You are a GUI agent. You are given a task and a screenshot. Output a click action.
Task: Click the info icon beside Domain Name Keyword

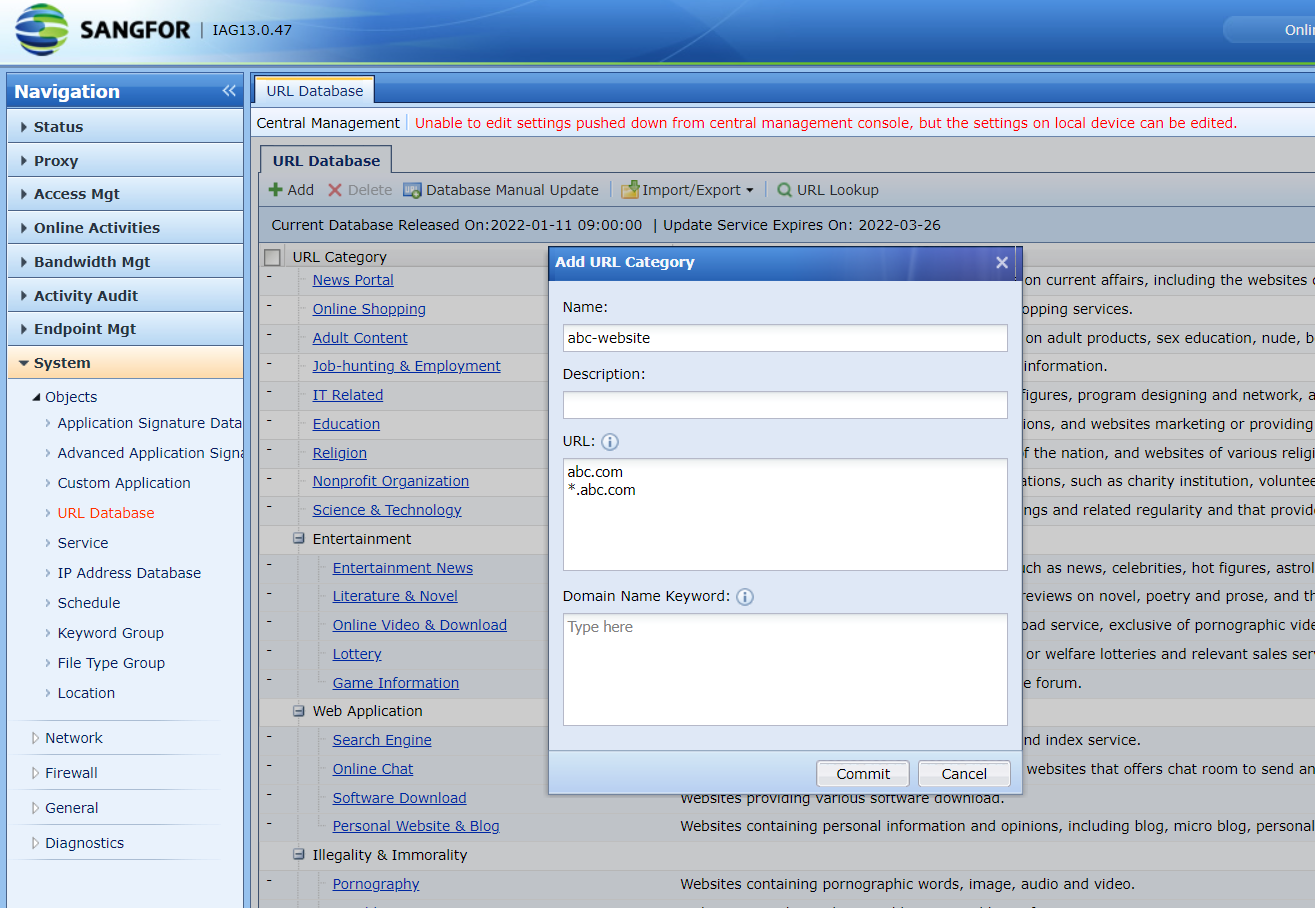tap(745, 597)
